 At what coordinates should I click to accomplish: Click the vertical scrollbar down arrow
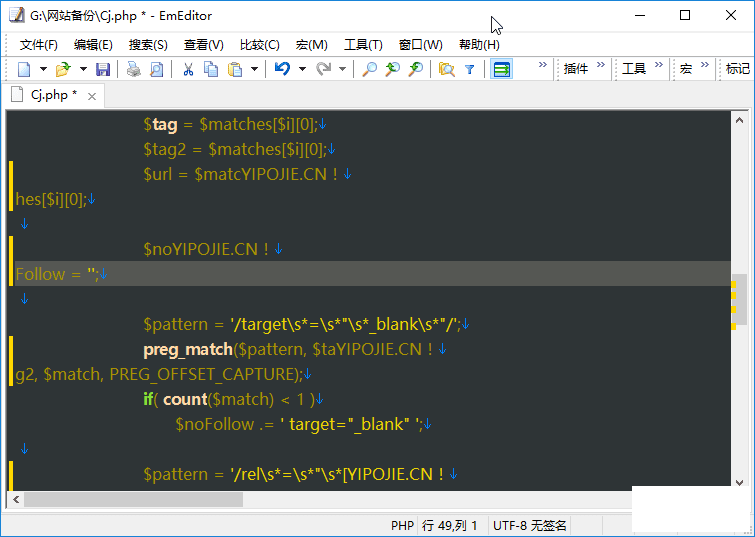coord(740,483)
